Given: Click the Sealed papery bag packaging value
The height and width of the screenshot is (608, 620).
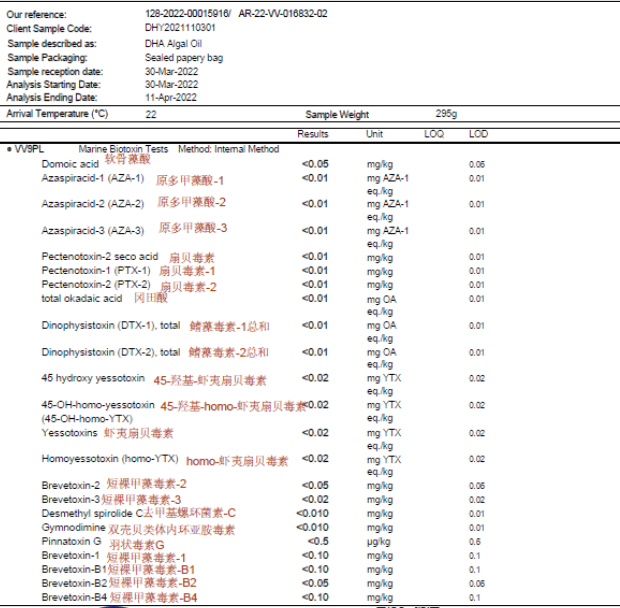Looking at the screenshot, I should pos(184,58).
